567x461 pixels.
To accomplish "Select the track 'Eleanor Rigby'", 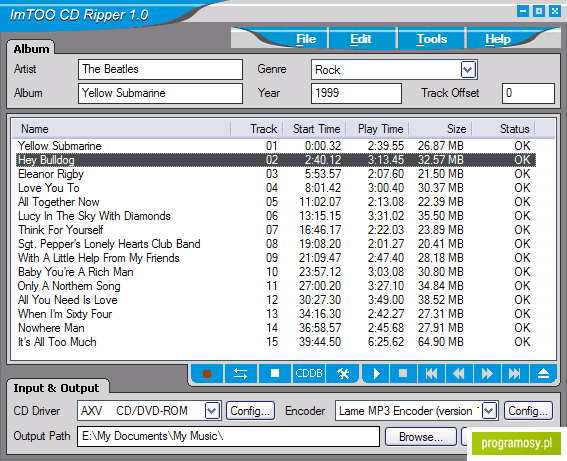I will coord(276,174).
